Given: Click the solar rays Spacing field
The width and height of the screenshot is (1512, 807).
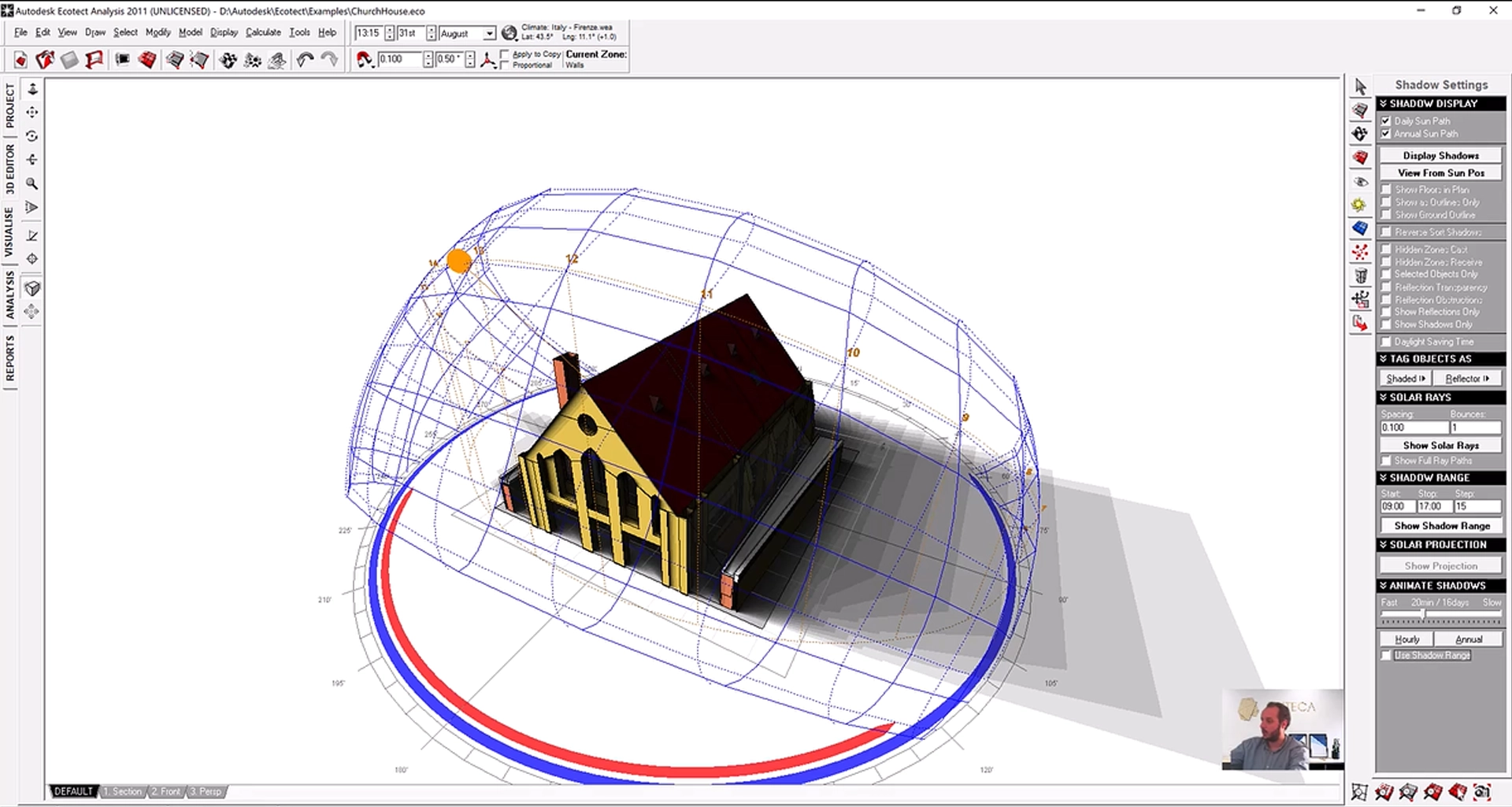Looking at the screenshot, I should pos(1414,428).
